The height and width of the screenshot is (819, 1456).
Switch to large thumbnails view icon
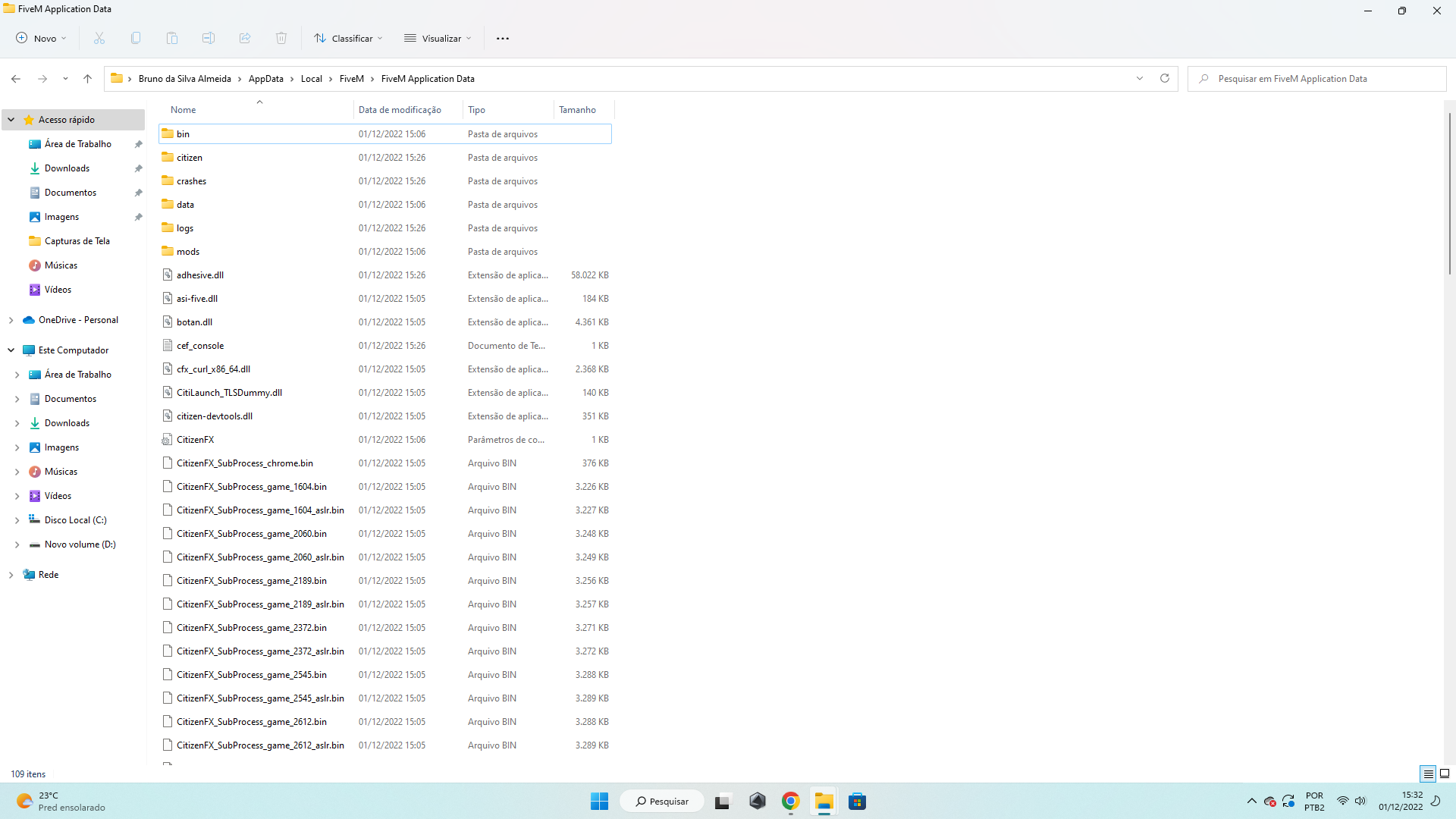(1445, 773)
